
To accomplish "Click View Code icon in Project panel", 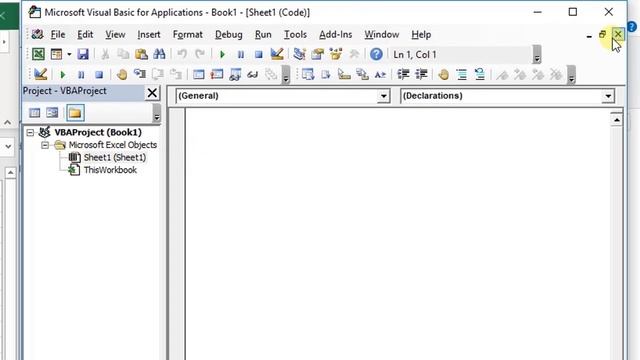I will (35, 113).
